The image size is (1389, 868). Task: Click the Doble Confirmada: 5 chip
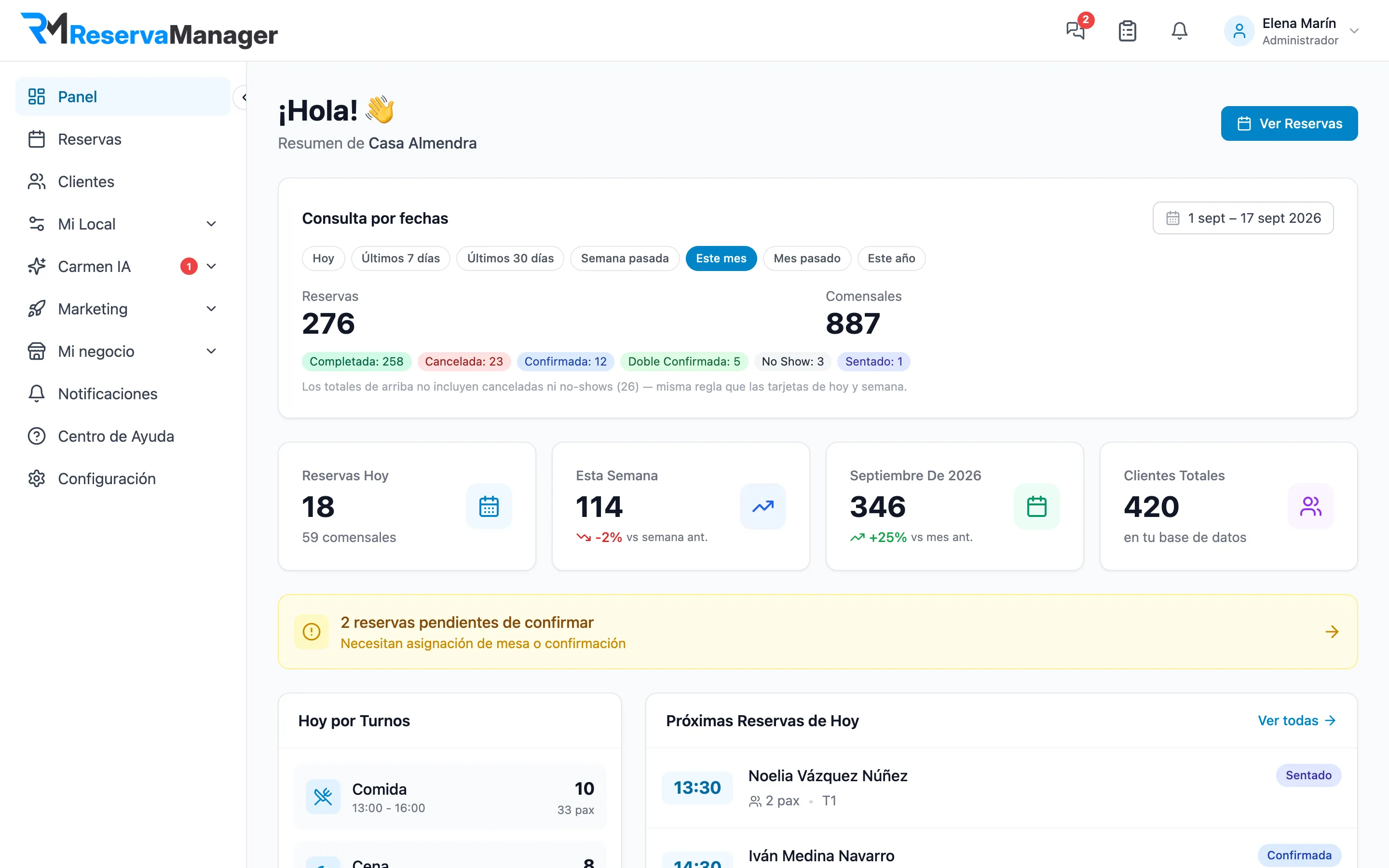[x=684, y=361]
